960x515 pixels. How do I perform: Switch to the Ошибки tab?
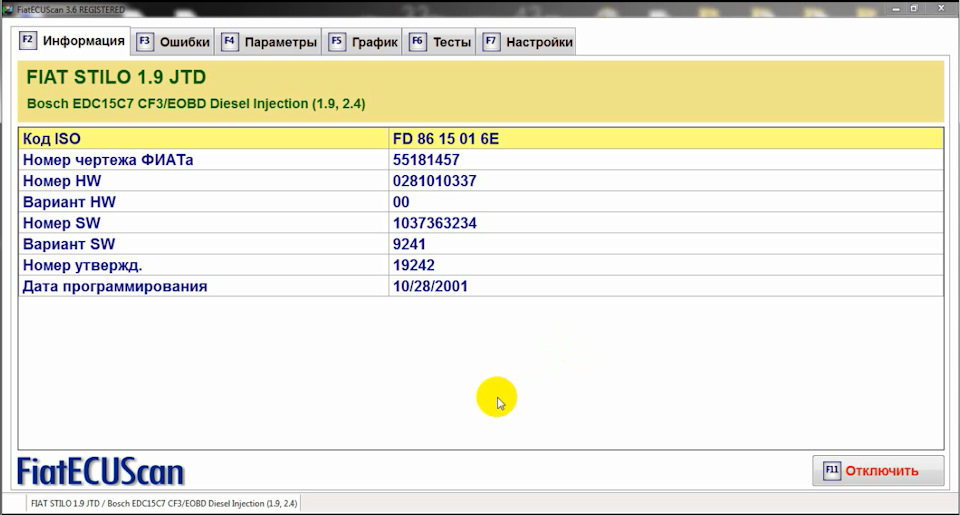point(173,42)
